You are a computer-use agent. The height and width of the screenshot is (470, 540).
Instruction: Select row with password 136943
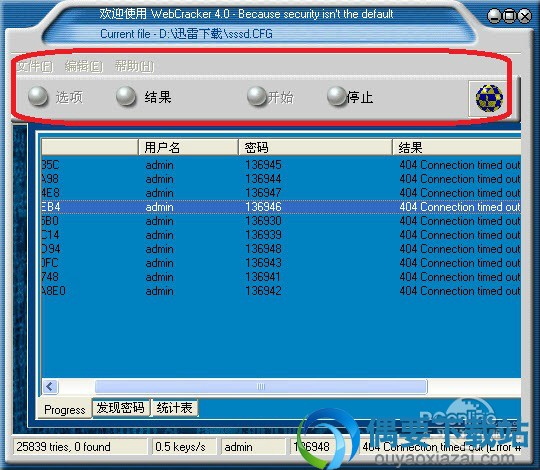(x=281, y=263)
